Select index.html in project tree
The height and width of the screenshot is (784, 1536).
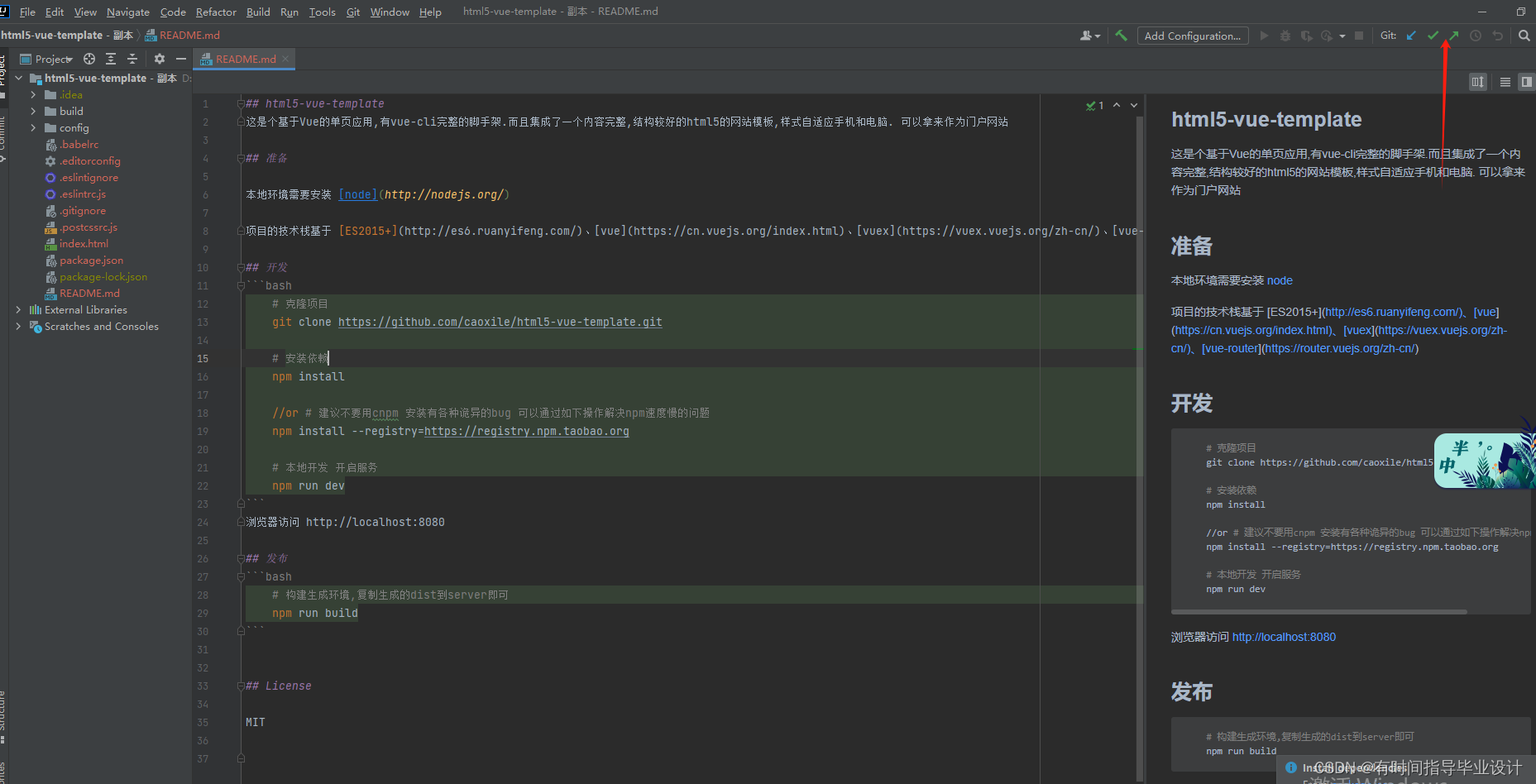84,243
